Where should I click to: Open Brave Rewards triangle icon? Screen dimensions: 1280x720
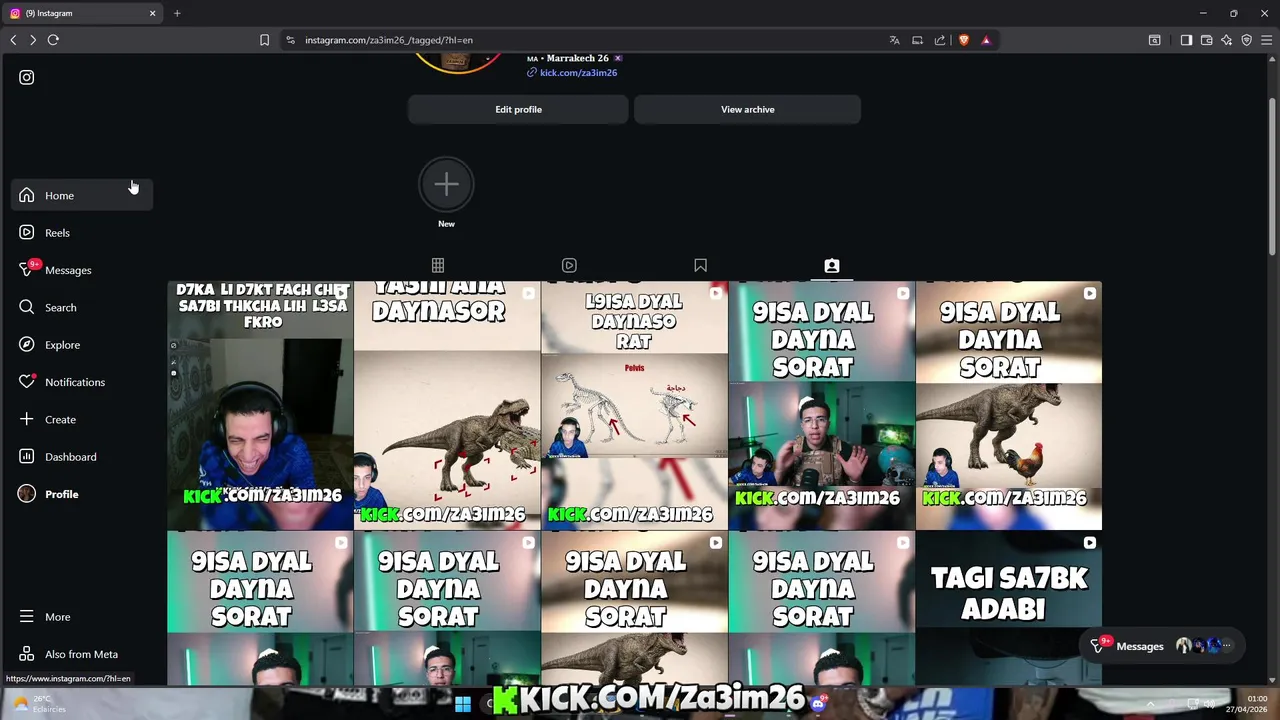click(x=986, y=40)
